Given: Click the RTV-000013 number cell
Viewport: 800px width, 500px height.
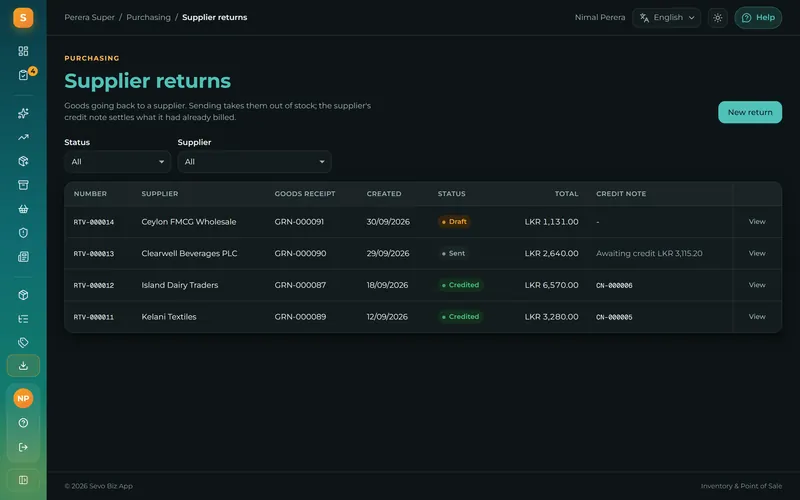Looking at the screenshot, I should coord(94,254).
